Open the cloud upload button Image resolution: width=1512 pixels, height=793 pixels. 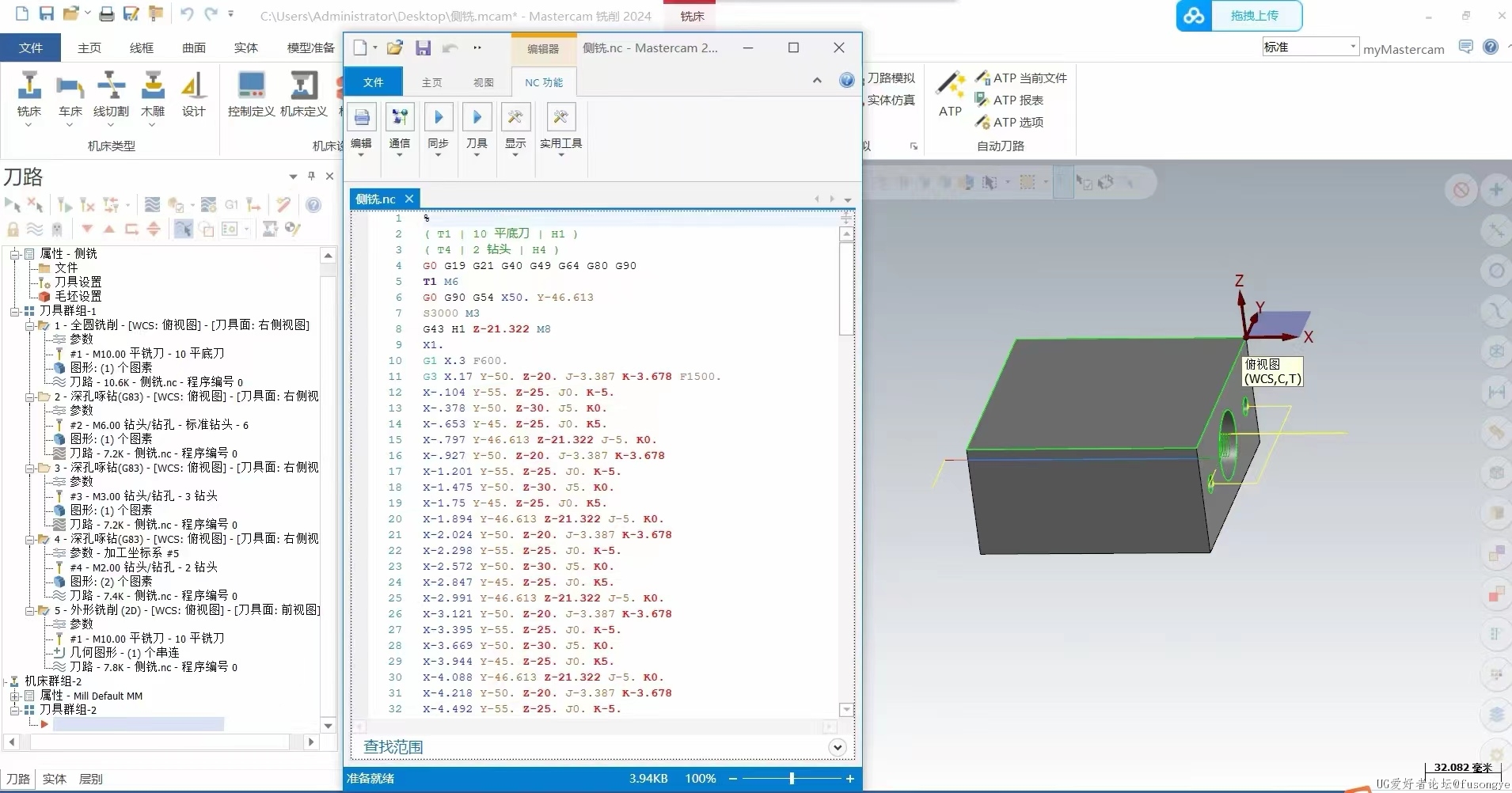[1239, 16]
